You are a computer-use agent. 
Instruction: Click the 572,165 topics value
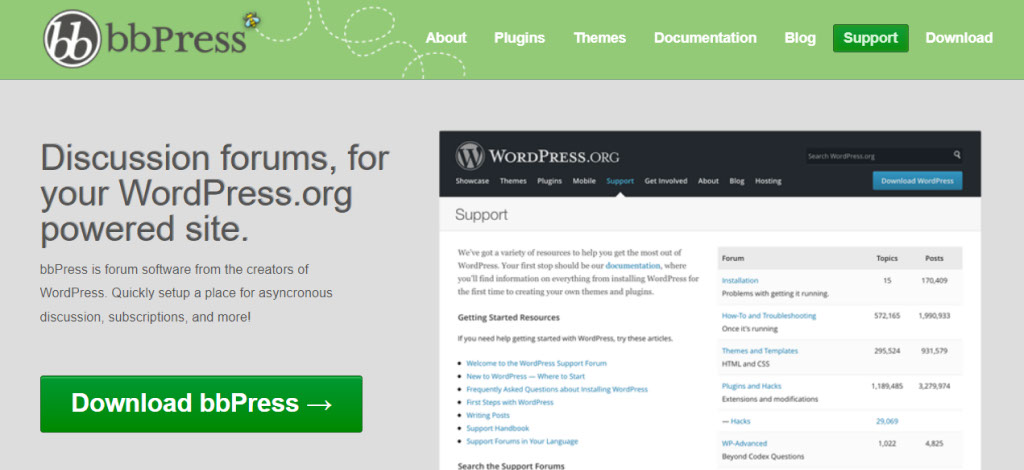tap(887, 315)
